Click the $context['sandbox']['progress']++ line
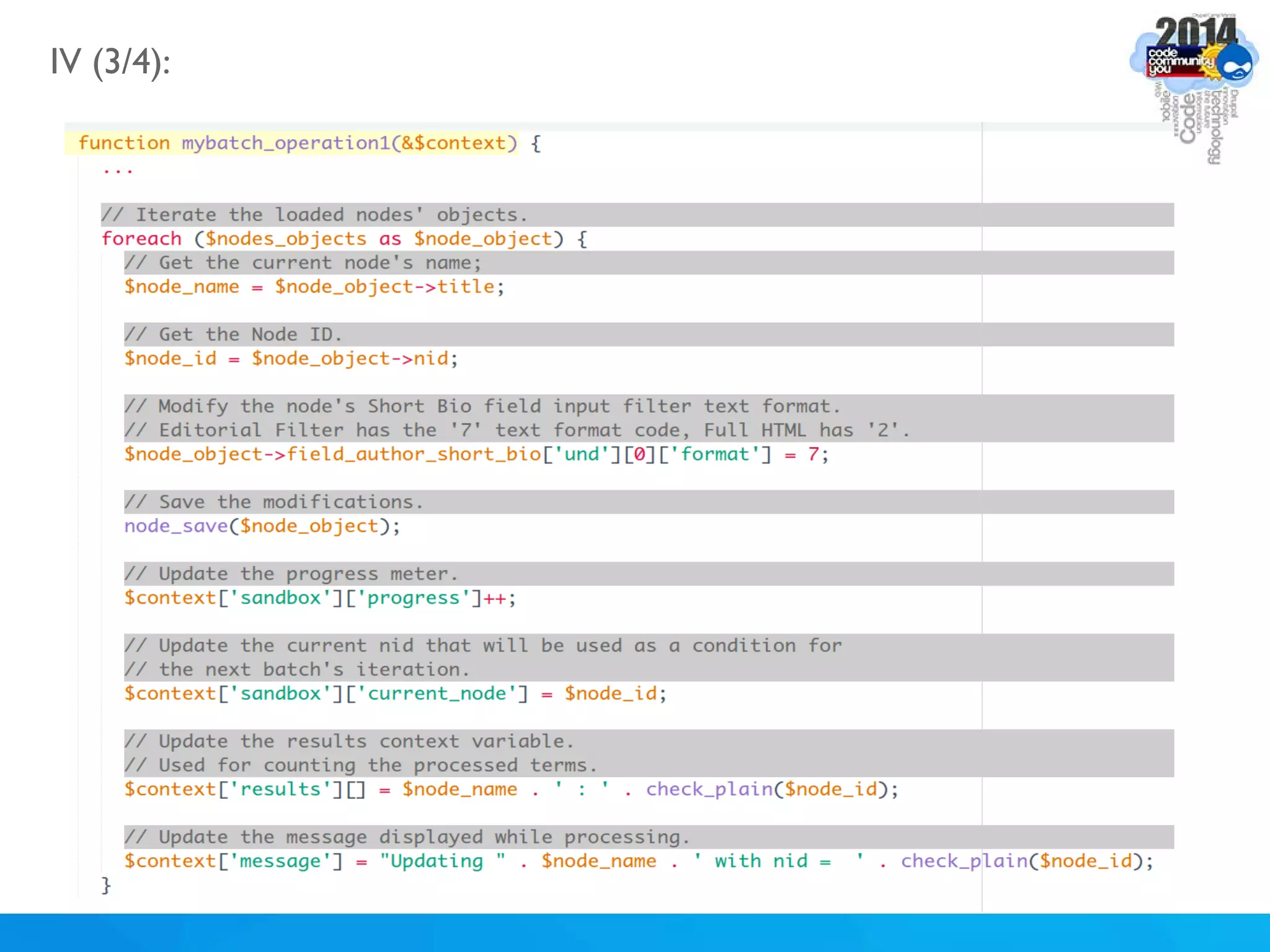1270x952 pixels. (320, 598)
